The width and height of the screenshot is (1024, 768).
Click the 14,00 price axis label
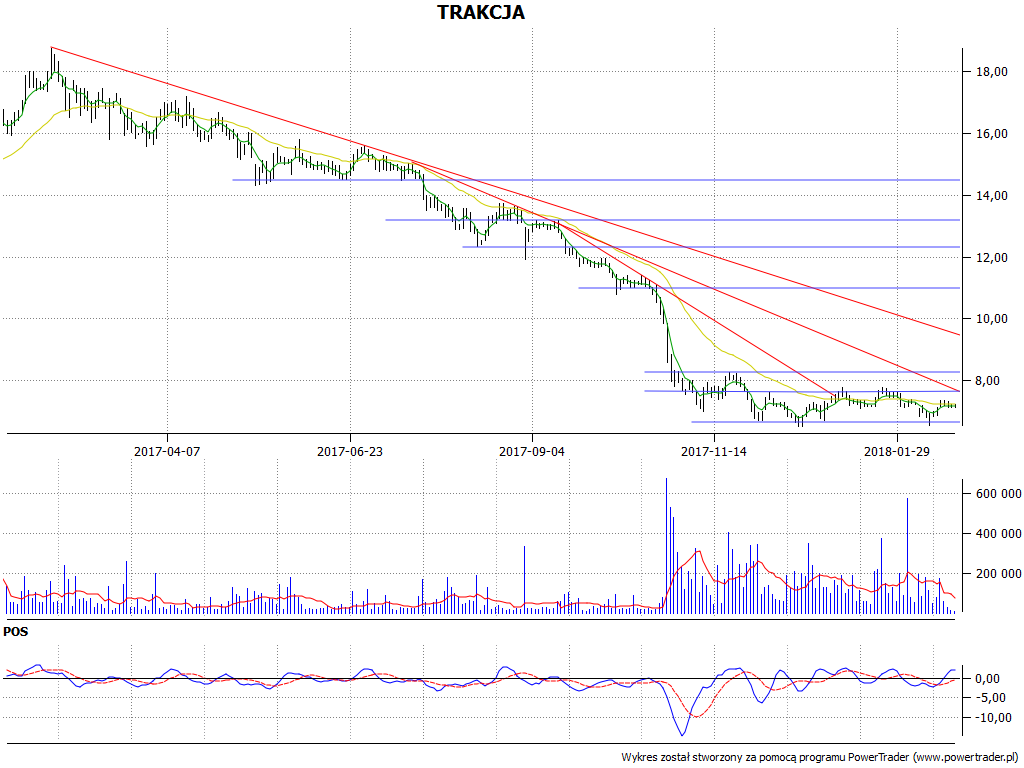991,196
